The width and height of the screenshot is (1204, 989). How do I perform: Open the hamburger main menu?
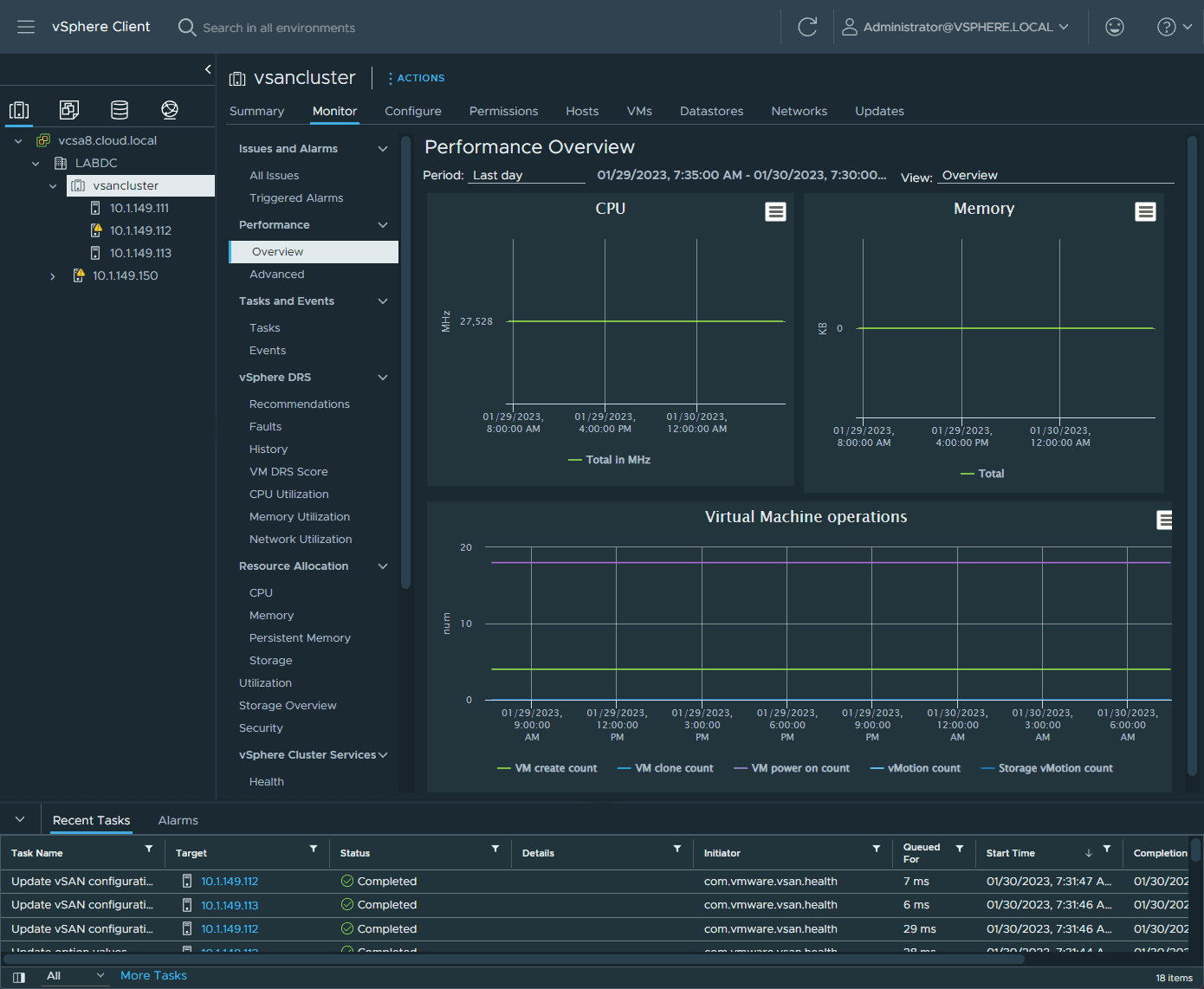26,27
